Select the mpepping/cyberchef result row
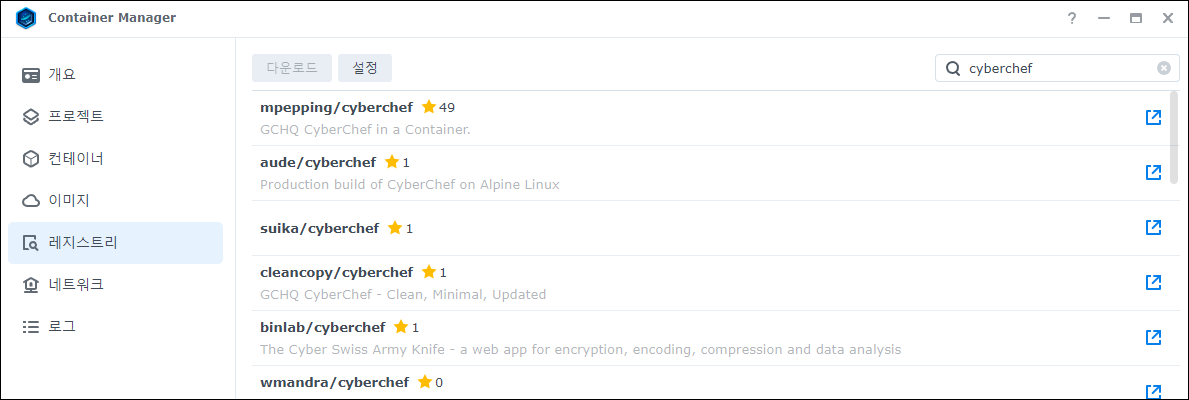 (698, 118)
